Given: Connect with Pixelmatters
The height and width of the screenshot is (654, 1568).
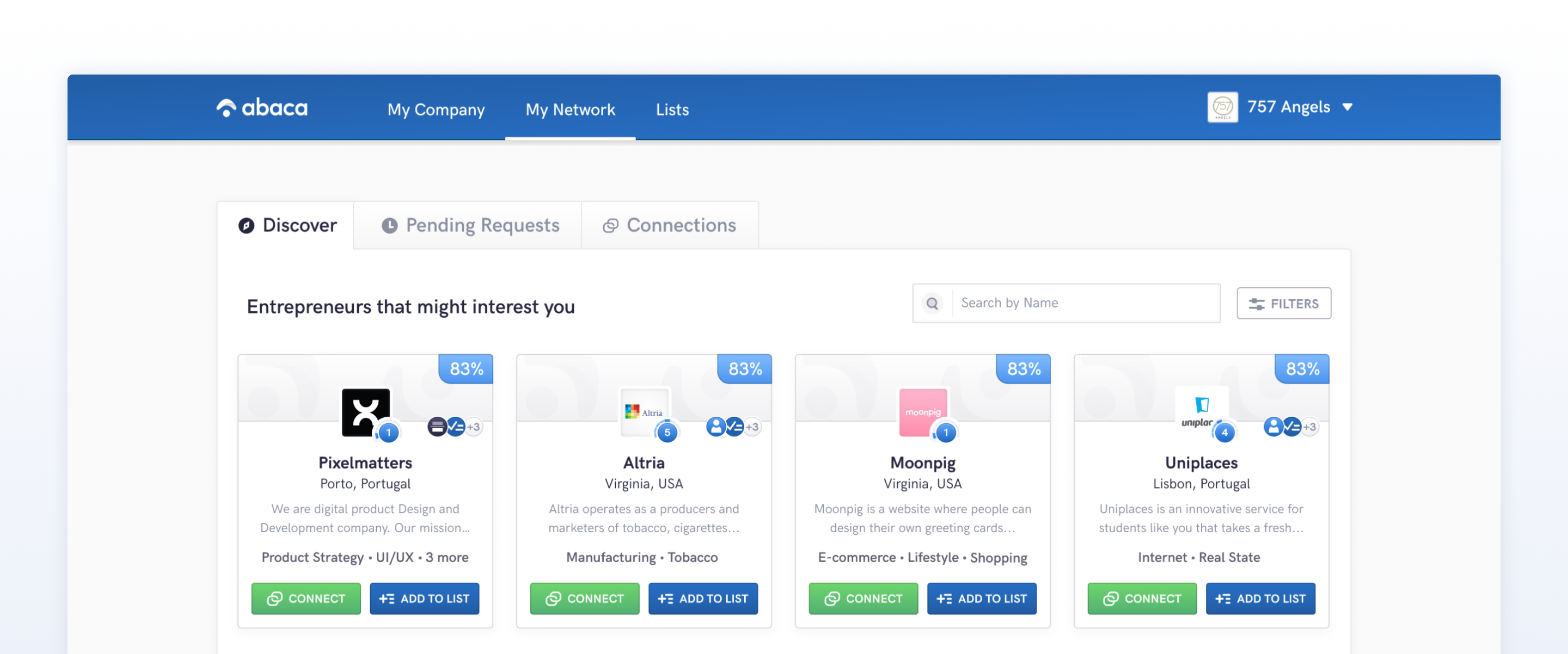Looking at the screenshot, I should (x=305, y=598).
